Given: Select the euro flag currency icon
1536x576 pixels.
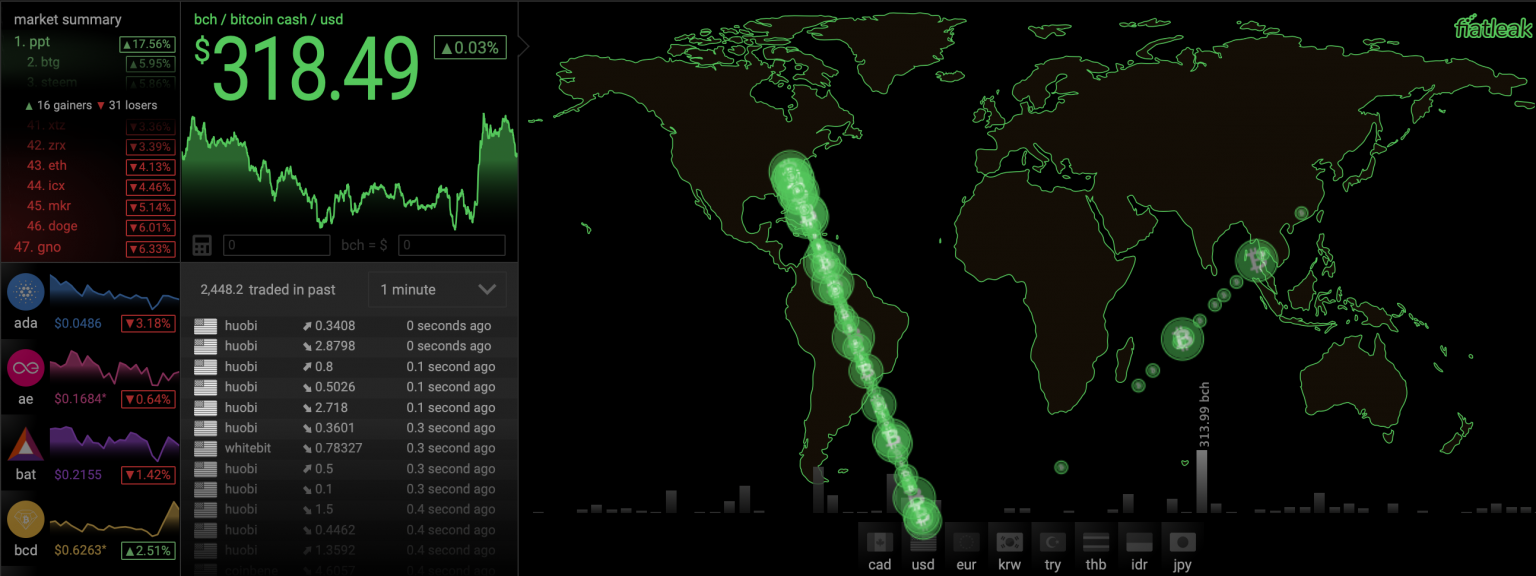Looking at the screenshot, I should coord(965,542).
